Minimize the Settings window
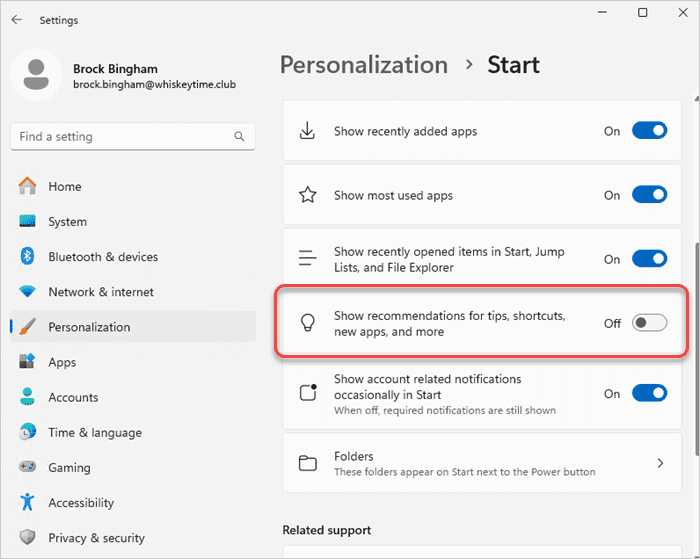700x559 pixels. point(602,13)
